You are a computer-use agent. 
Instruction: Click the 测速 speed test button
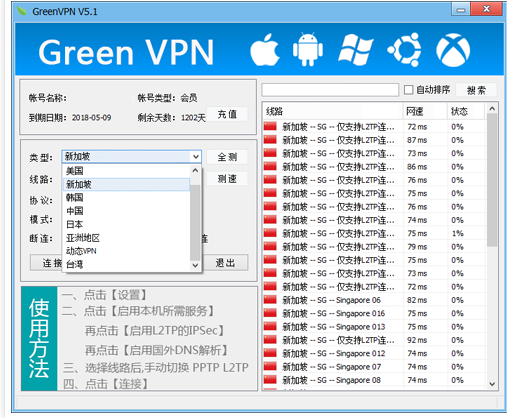pyautogui.click(x=227, y=179)
